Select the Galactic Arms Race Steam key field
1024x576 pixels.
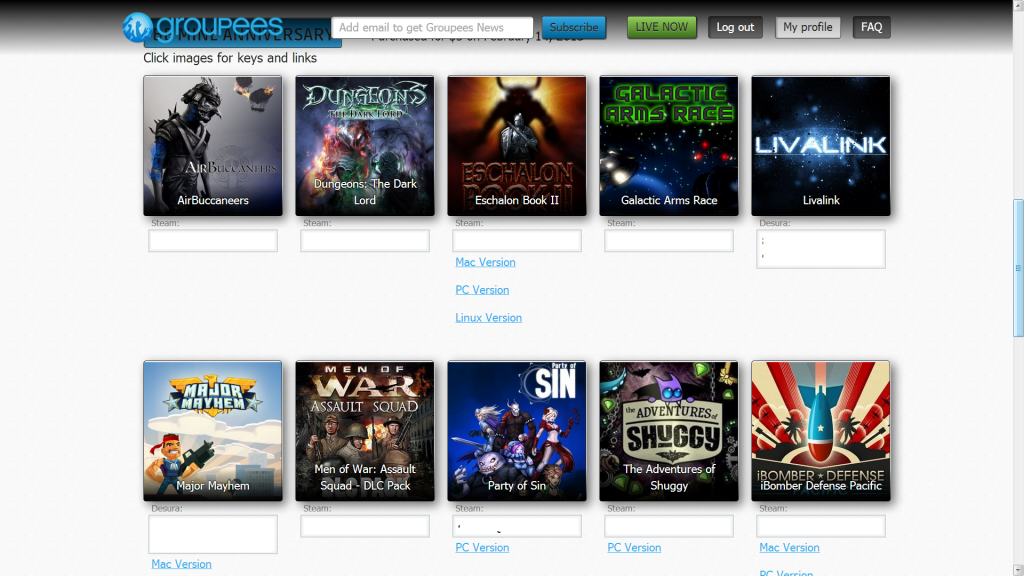pyautogui.click(x=669, y=240)
